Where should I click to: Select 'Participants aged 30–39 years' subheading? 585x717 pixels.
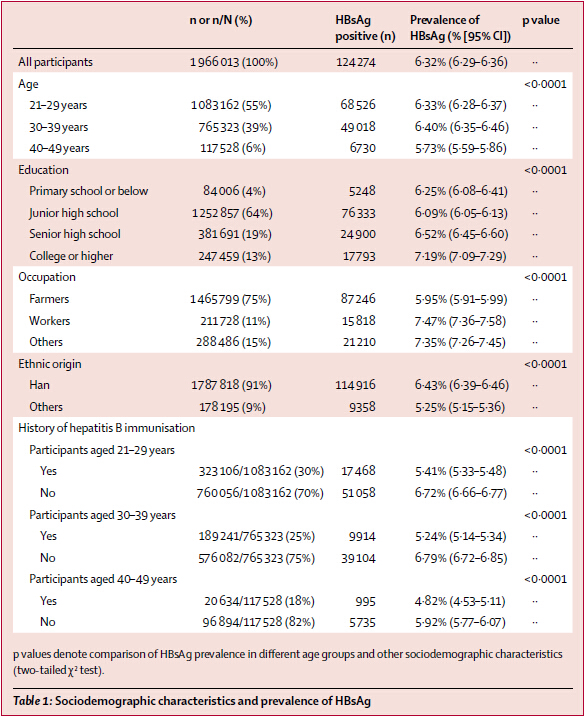coord(102,515)
